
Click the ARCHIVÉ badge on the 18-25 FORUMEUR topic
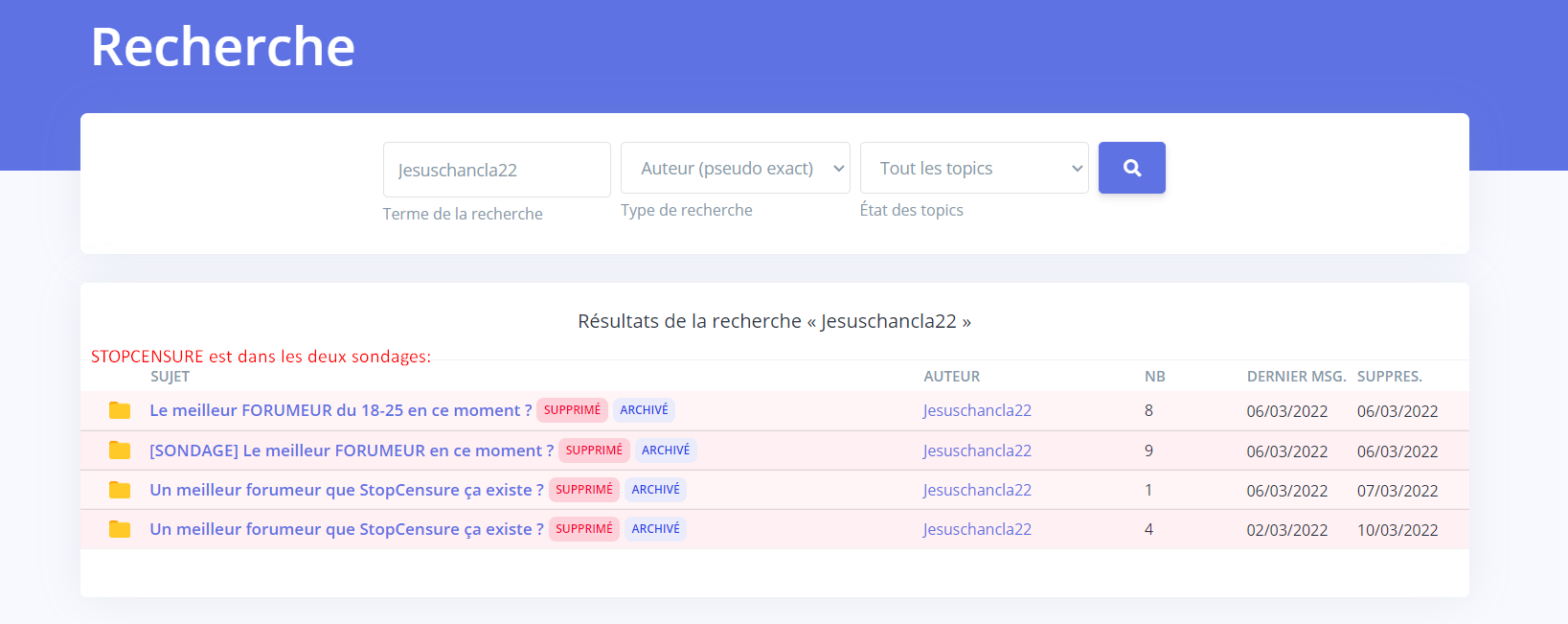click(x=644, y=410)
